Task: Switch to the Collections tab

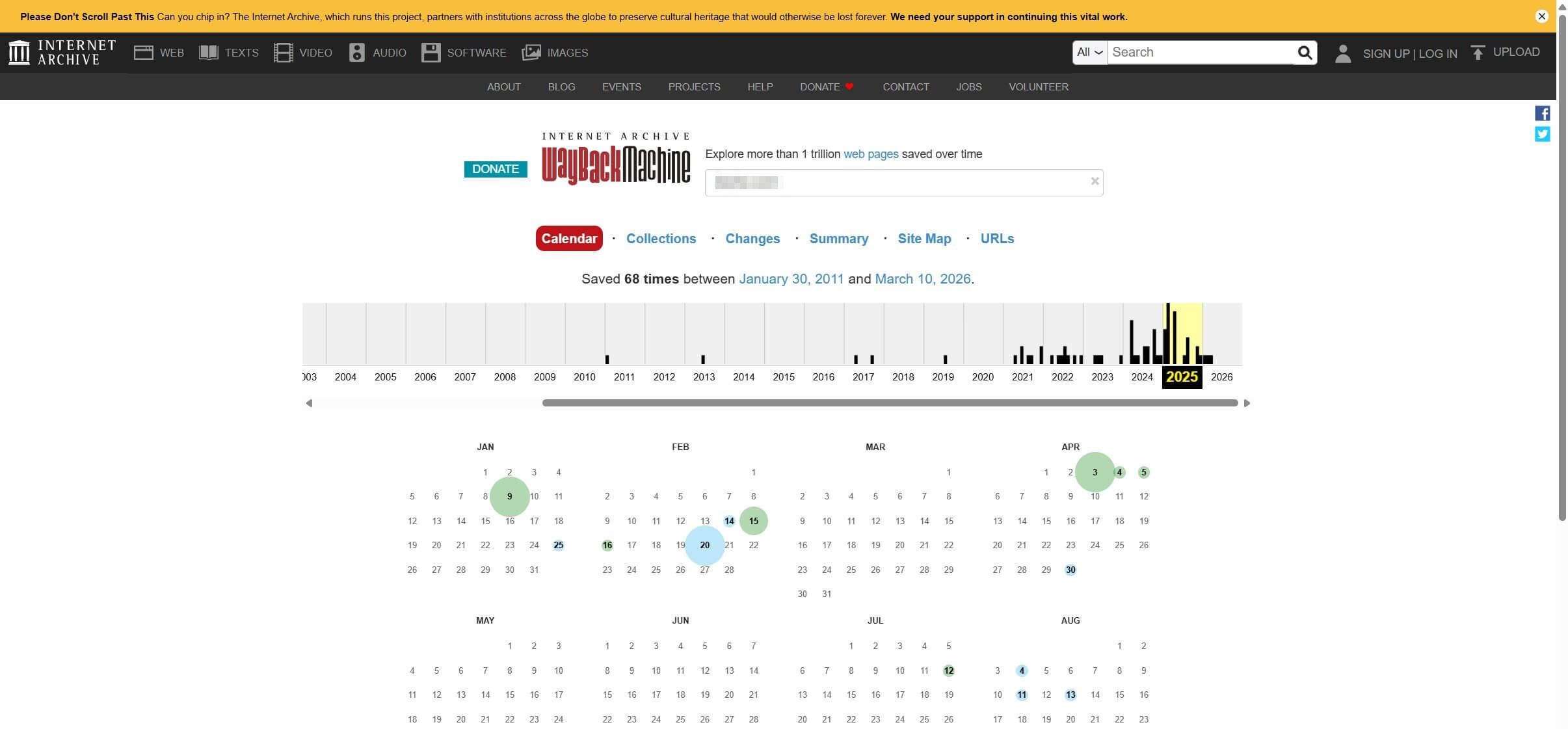Action: pos(661,239)
